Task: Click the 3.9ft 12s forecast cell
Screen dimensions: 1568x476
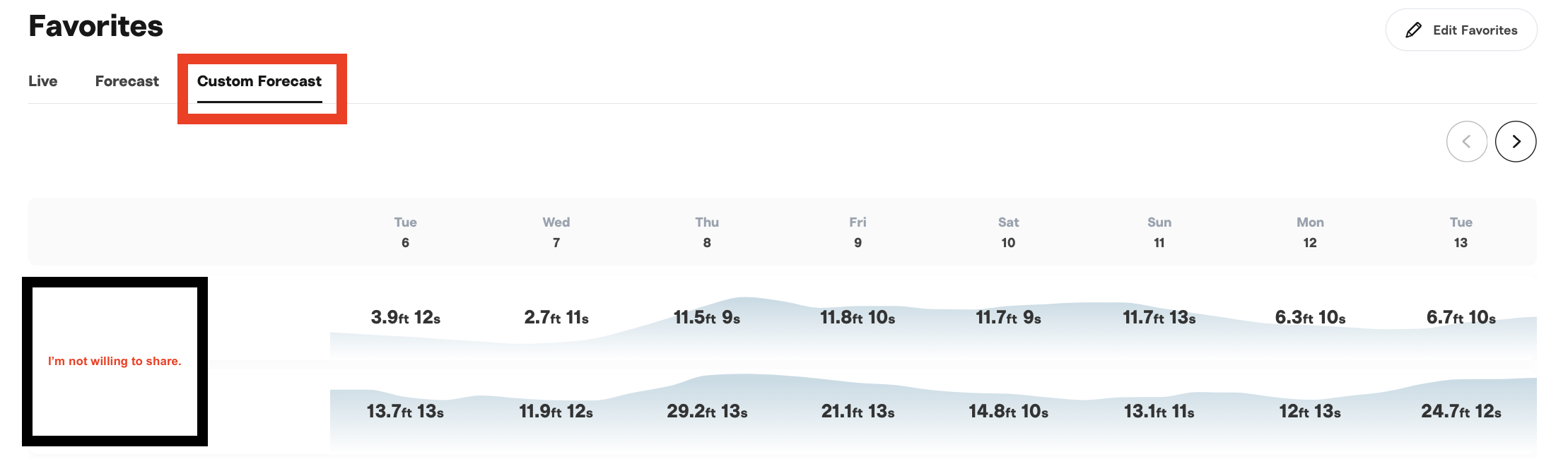Action: click(x=406, y=317)
